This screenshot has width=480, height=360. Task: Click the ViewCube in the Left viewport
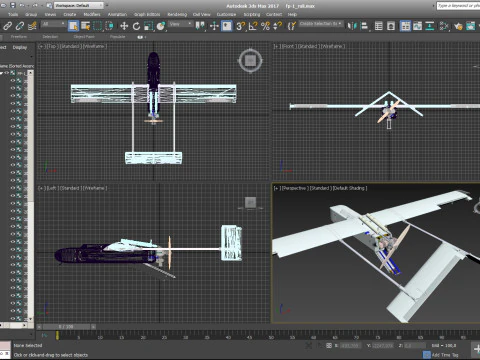(x=251, y=203)
